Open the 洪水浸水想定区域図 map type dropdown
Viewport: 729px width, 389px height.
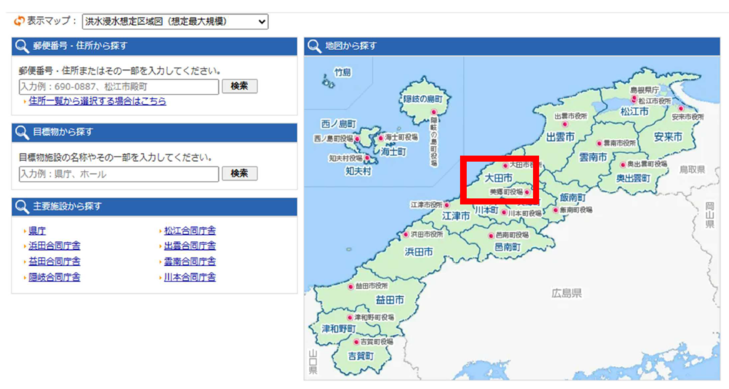tap(175, 21)
